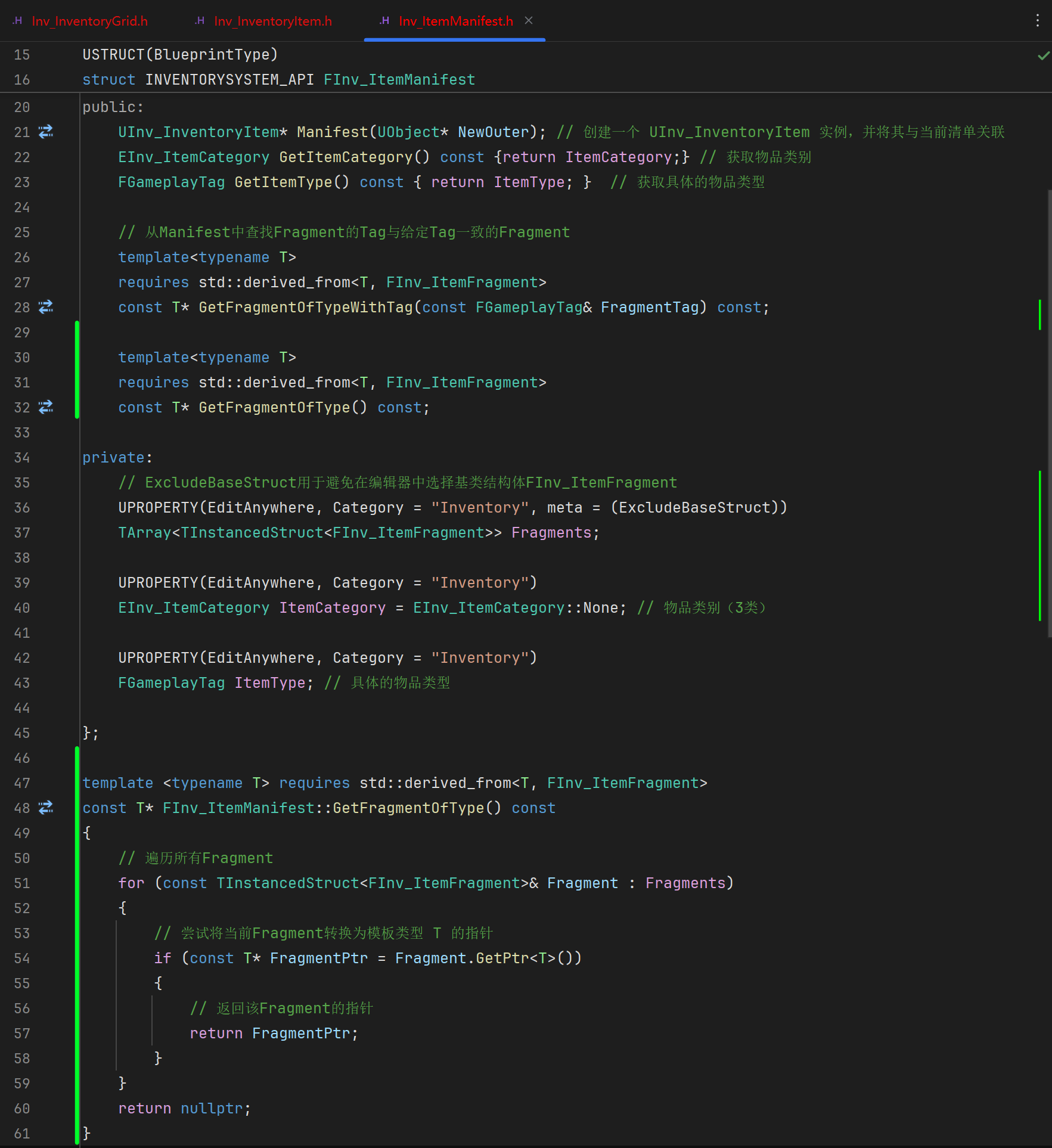Viewport: 1052px width, 1148px height.
Task: Click the header file icon on Inv_ItemManifest.h tab
Action: [385, 21]
